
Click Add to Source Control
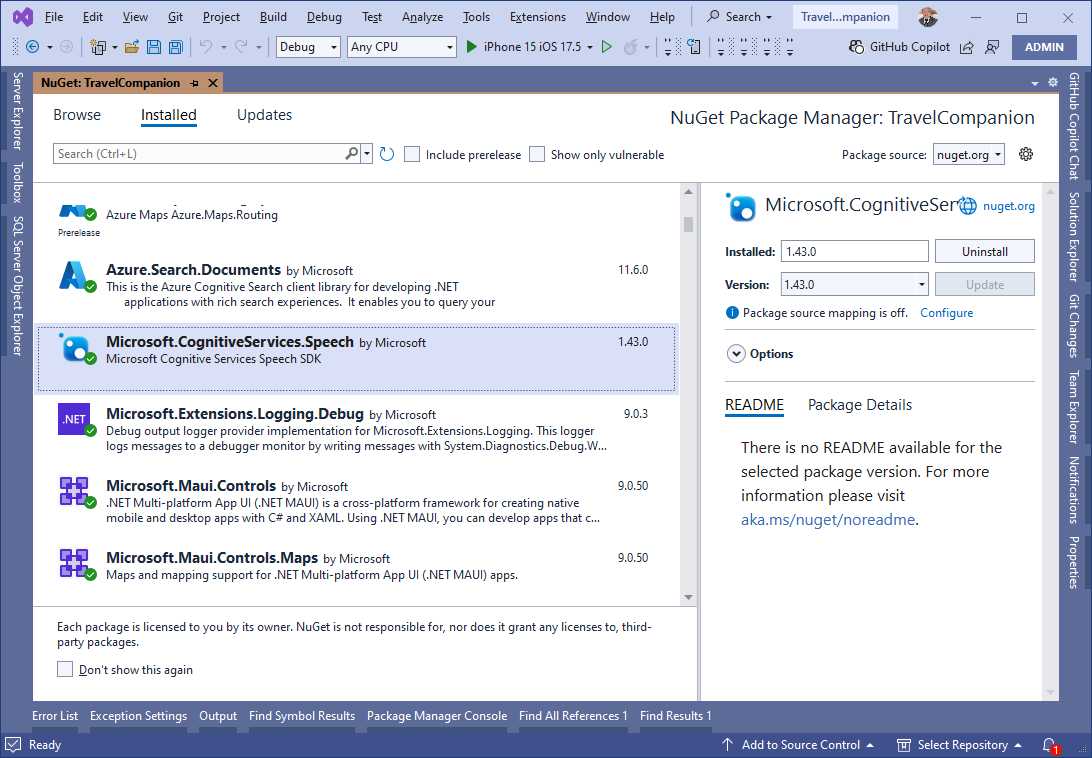(797, 745)
